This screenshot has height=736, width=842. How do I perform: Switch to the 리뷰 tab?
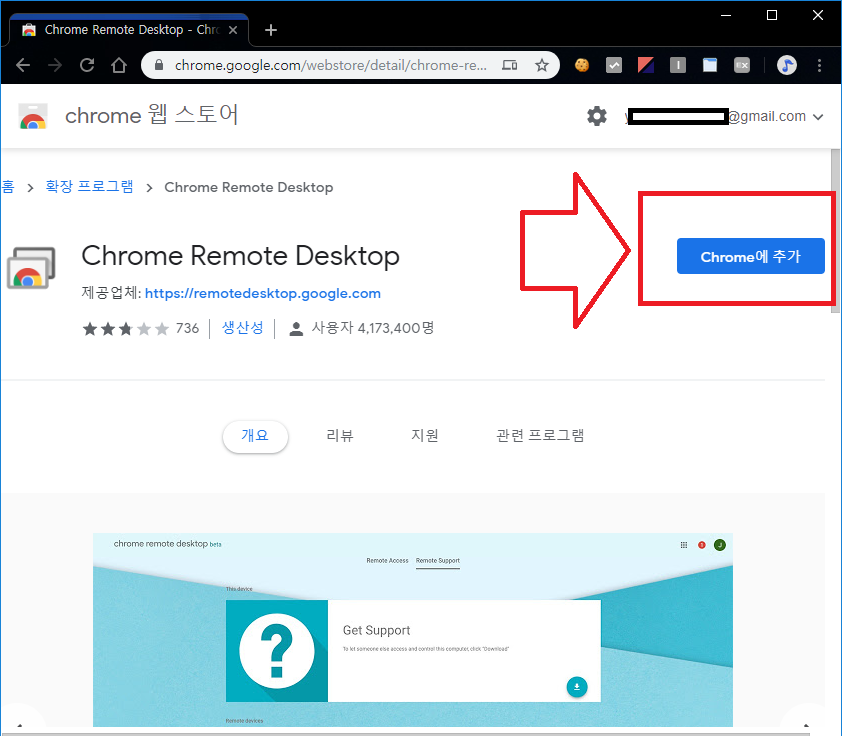tap(340, 436)
